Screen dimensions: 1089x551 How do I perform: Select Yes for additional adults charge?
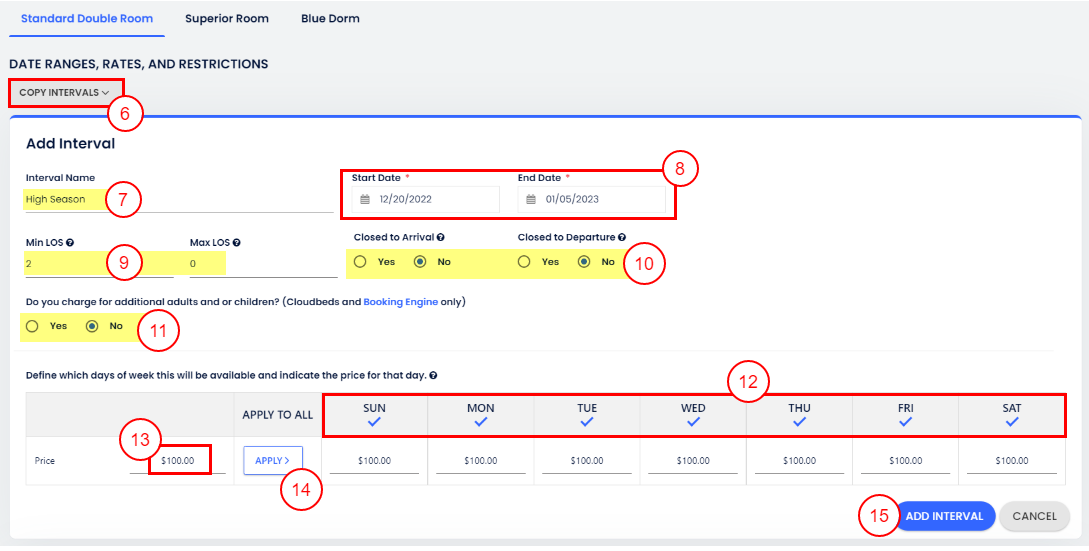click(33, 326)
